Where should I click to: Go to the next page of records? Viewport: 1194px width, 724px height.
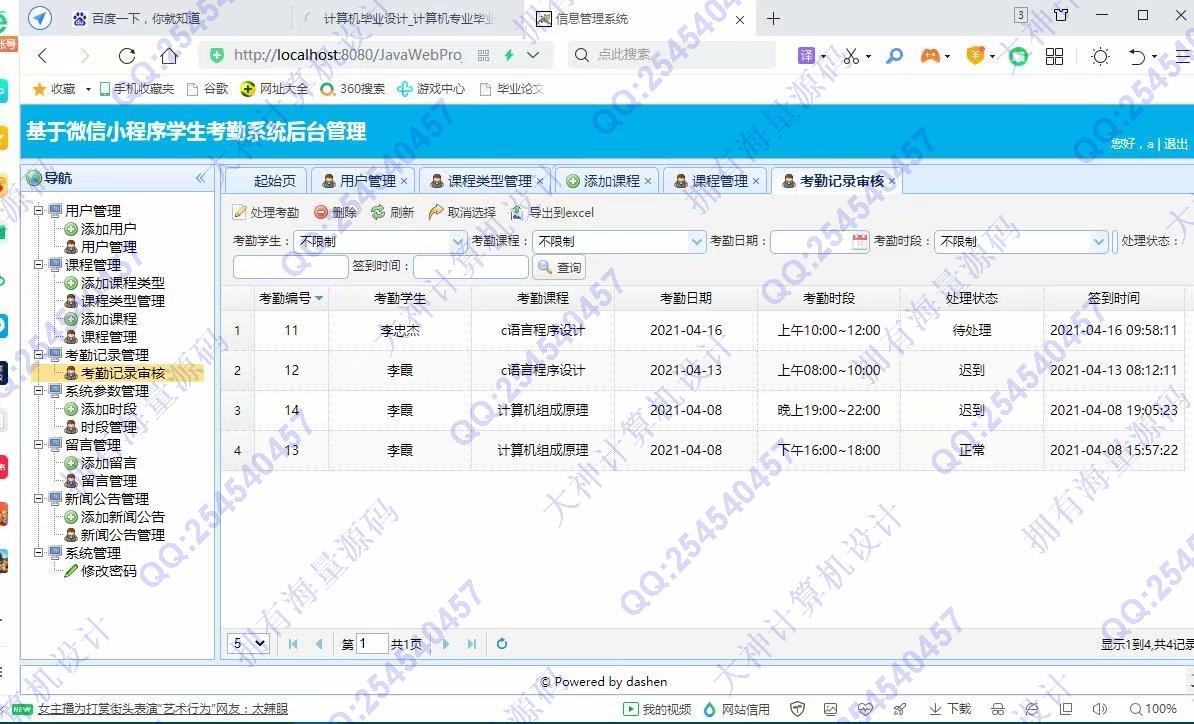(445, 644)
